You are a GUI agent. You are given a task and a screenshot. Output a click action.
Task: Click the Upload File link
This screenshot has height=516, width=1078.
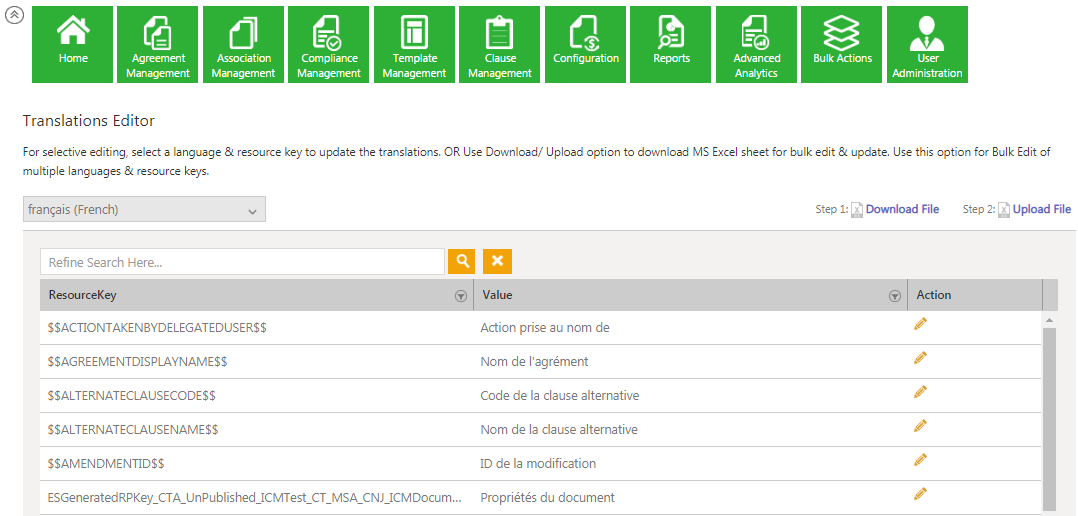pyautogui.click(x=1041, y=210)
